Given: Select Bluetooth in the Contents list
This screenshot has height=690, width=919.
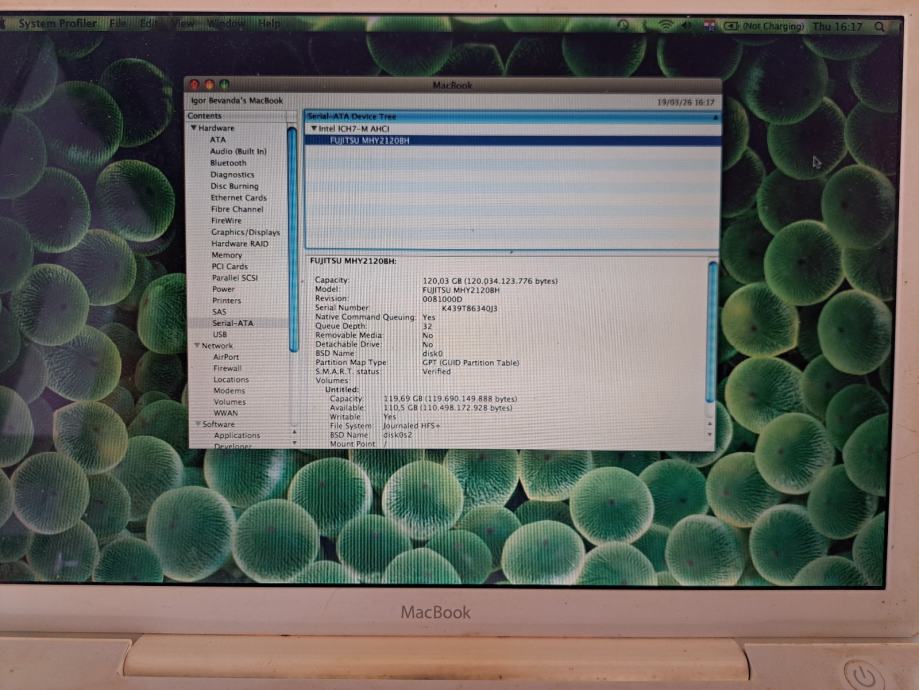Looking at the screenshot, I should pyautogui.click(x=228, y=163).
